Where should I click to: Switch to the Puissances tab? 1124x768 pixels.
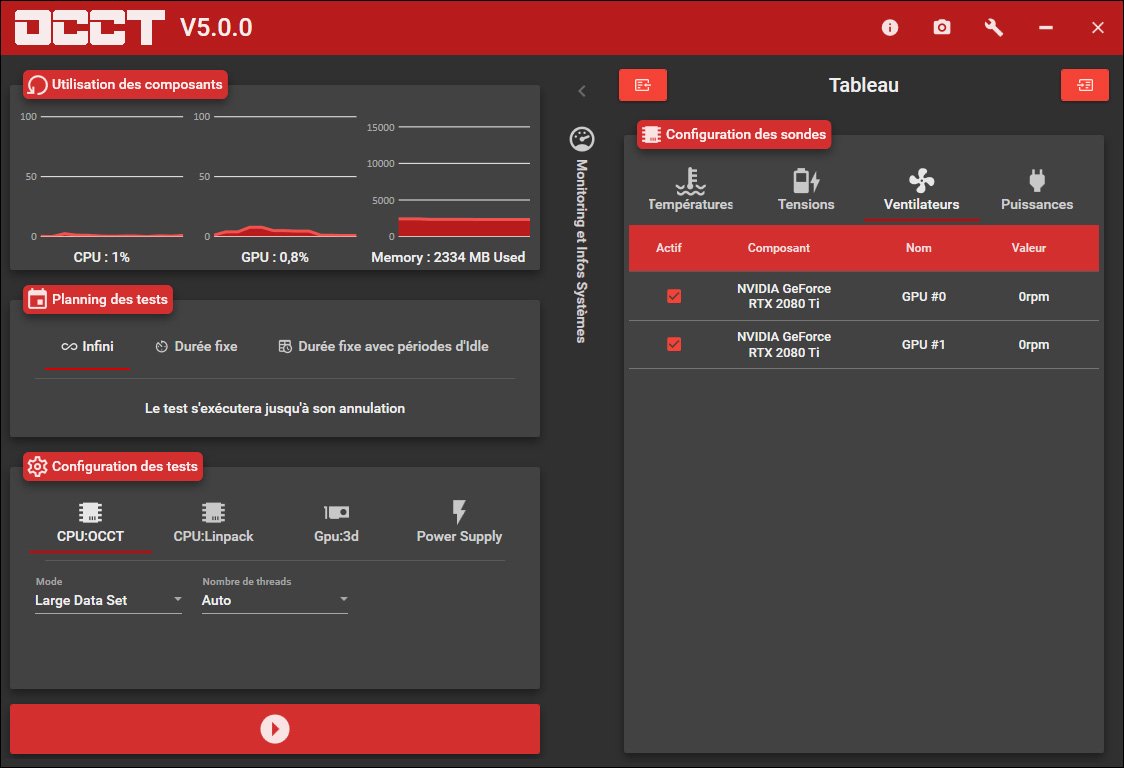pyautogui.click(x=1037, y=190)
